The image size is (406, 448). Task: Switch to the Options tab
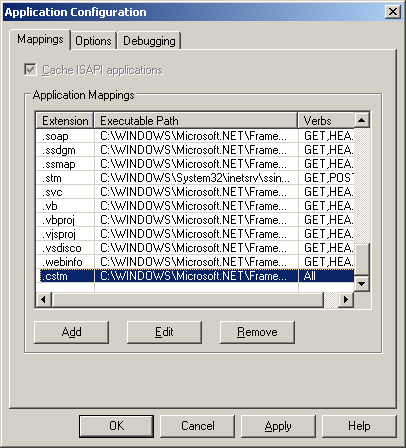click(93, 41)
